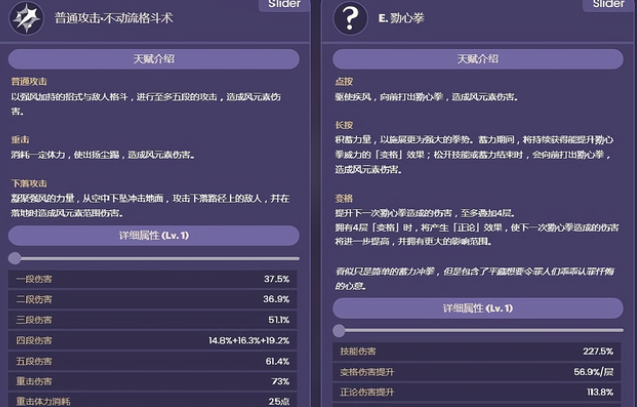Collapse the right 天赋介绍 section header

click(x=477, y=59)
